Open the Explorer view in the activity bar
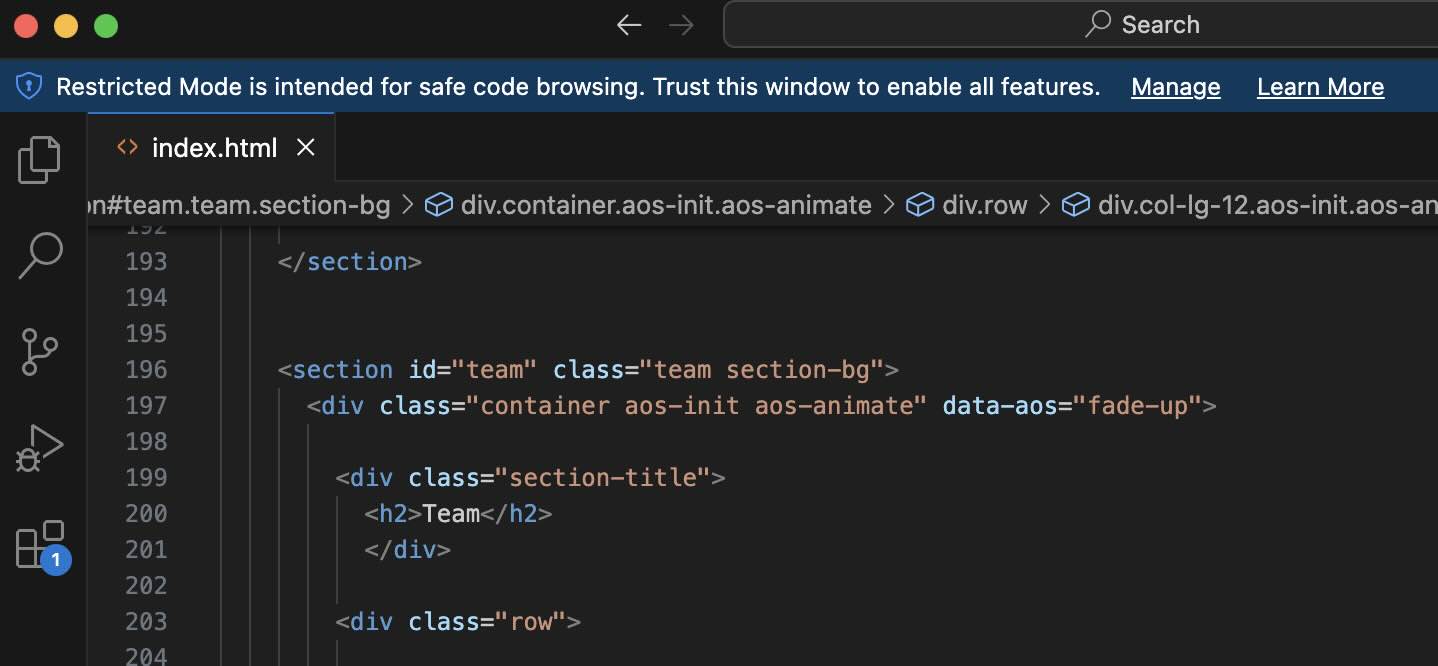Viewport: 1438px width, 666px height. click(x=38, y=160)
